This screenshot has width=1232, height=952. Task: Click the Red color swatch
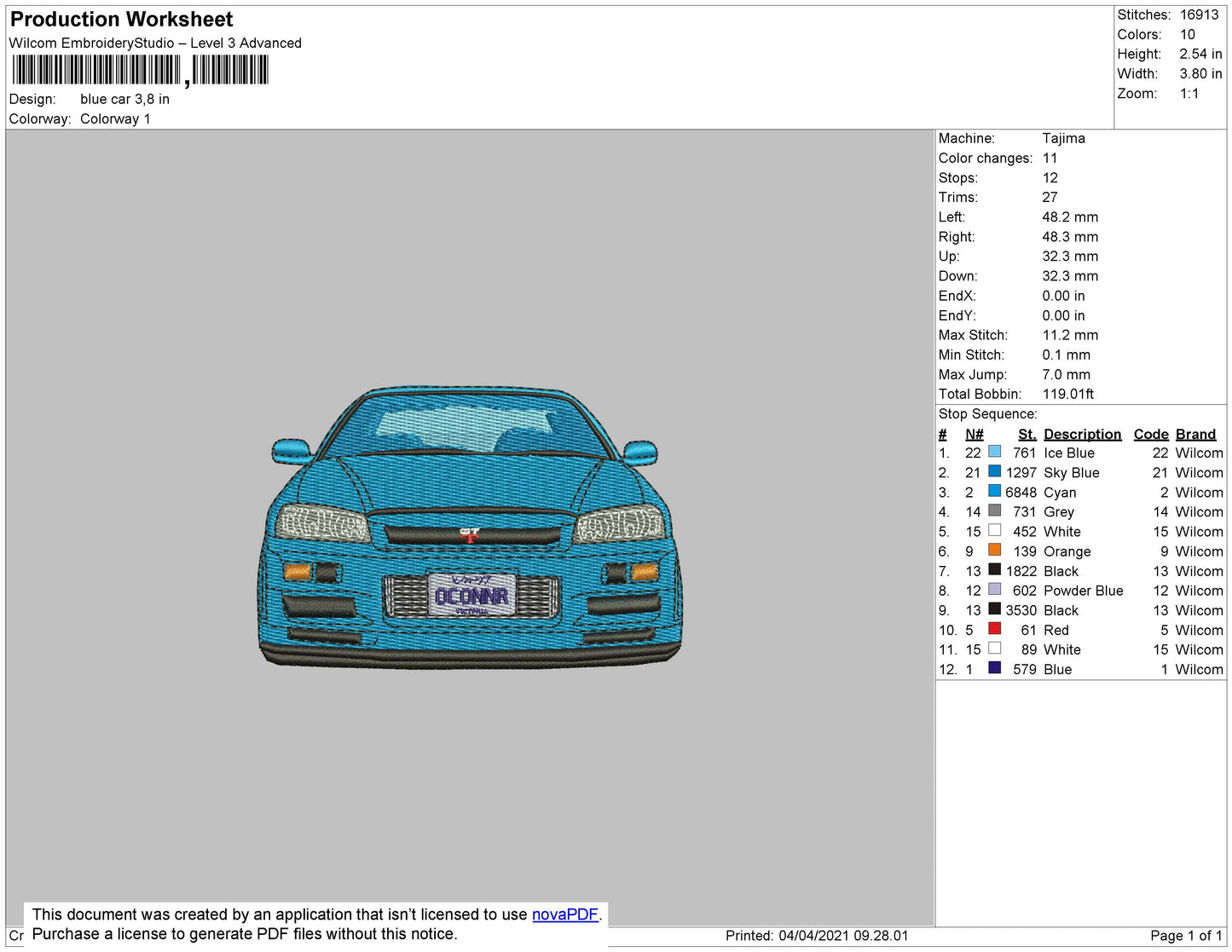[994, 629]
